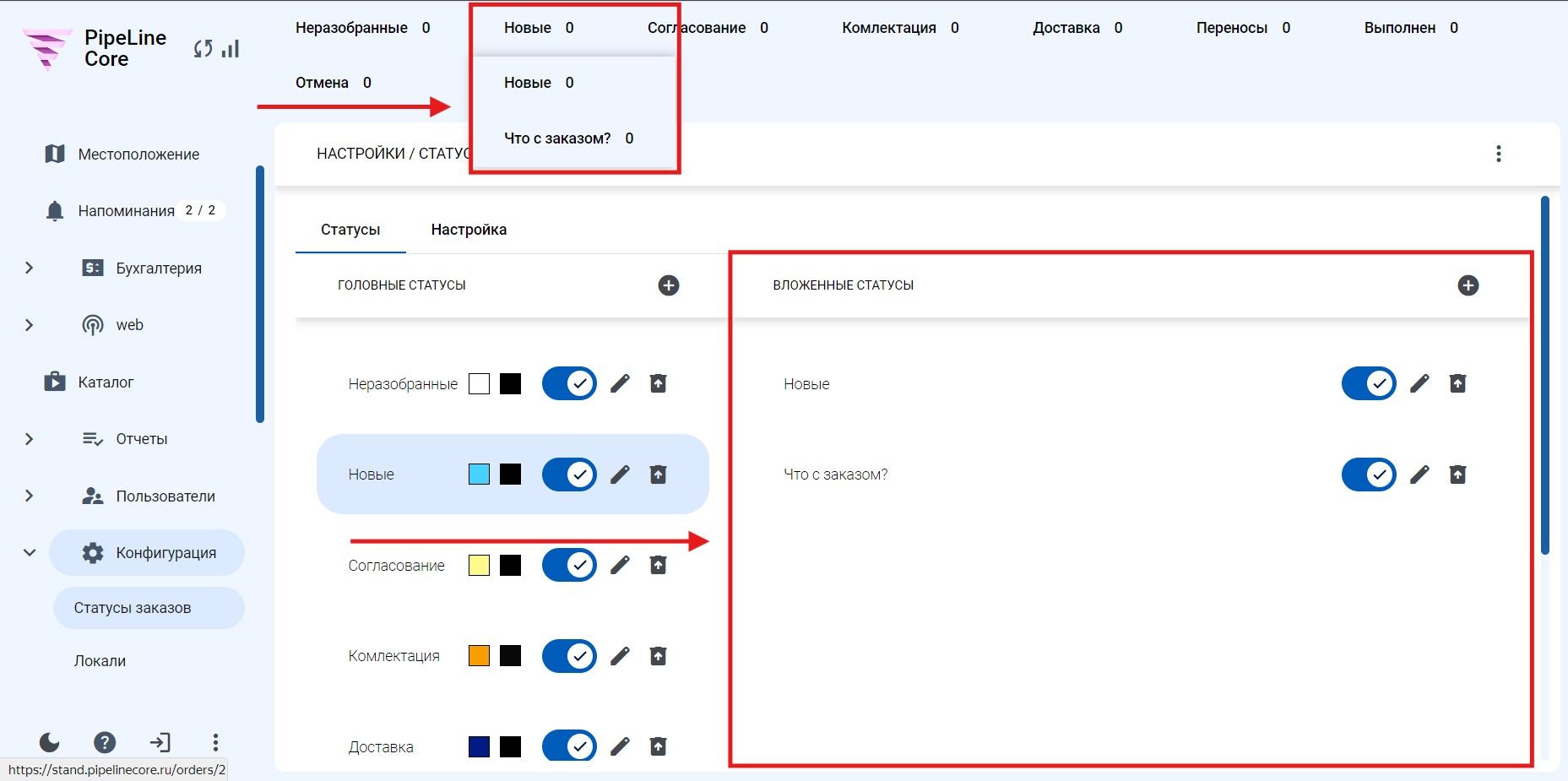Edit the nested Новые status
Viewport: 1568px width, 781px height.
point(1419,383)
